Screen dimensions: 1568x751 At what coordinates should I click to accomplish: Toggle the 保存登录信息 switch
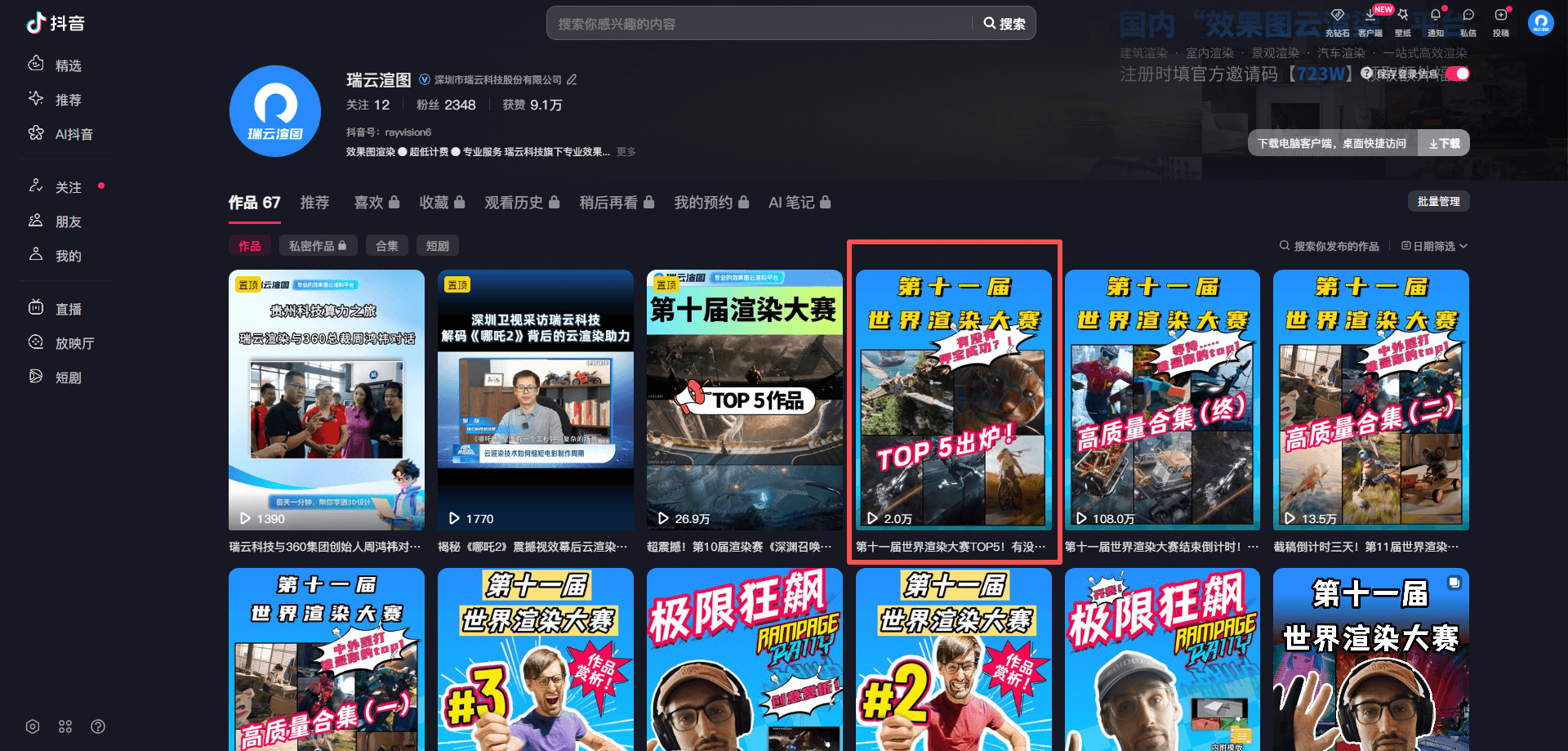coord(1457,74)
